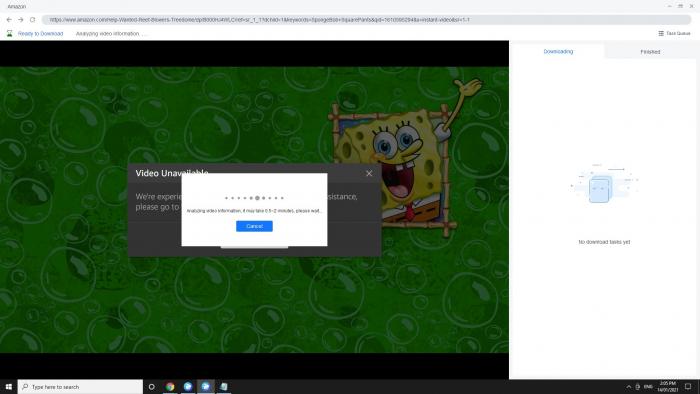The height and width of the screenshot is (394, 700).
Task: Switch to the Downloading tab
Action: coord(558,51)
